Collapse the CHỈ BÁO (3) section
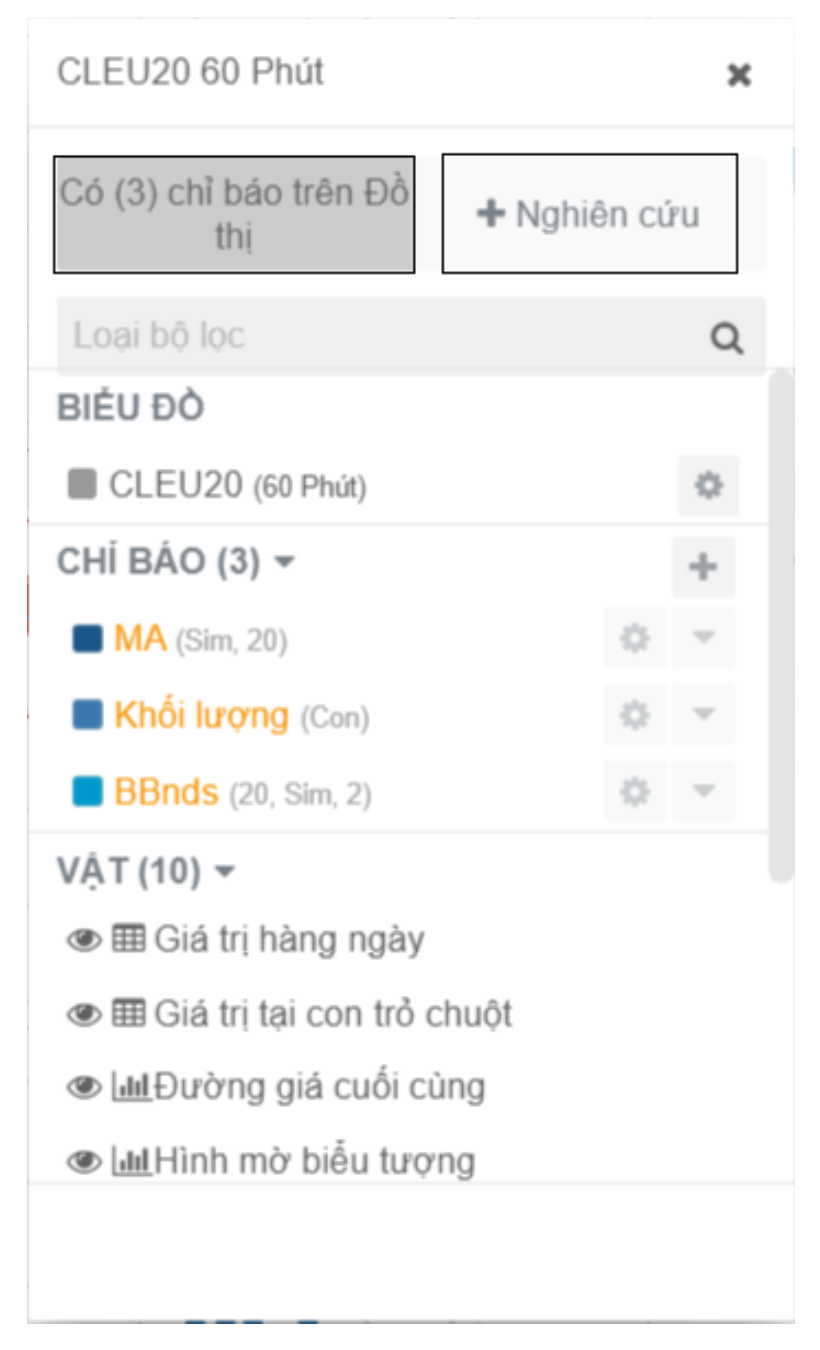This screenshot has width=820, height=1350. tap(284, 563)
